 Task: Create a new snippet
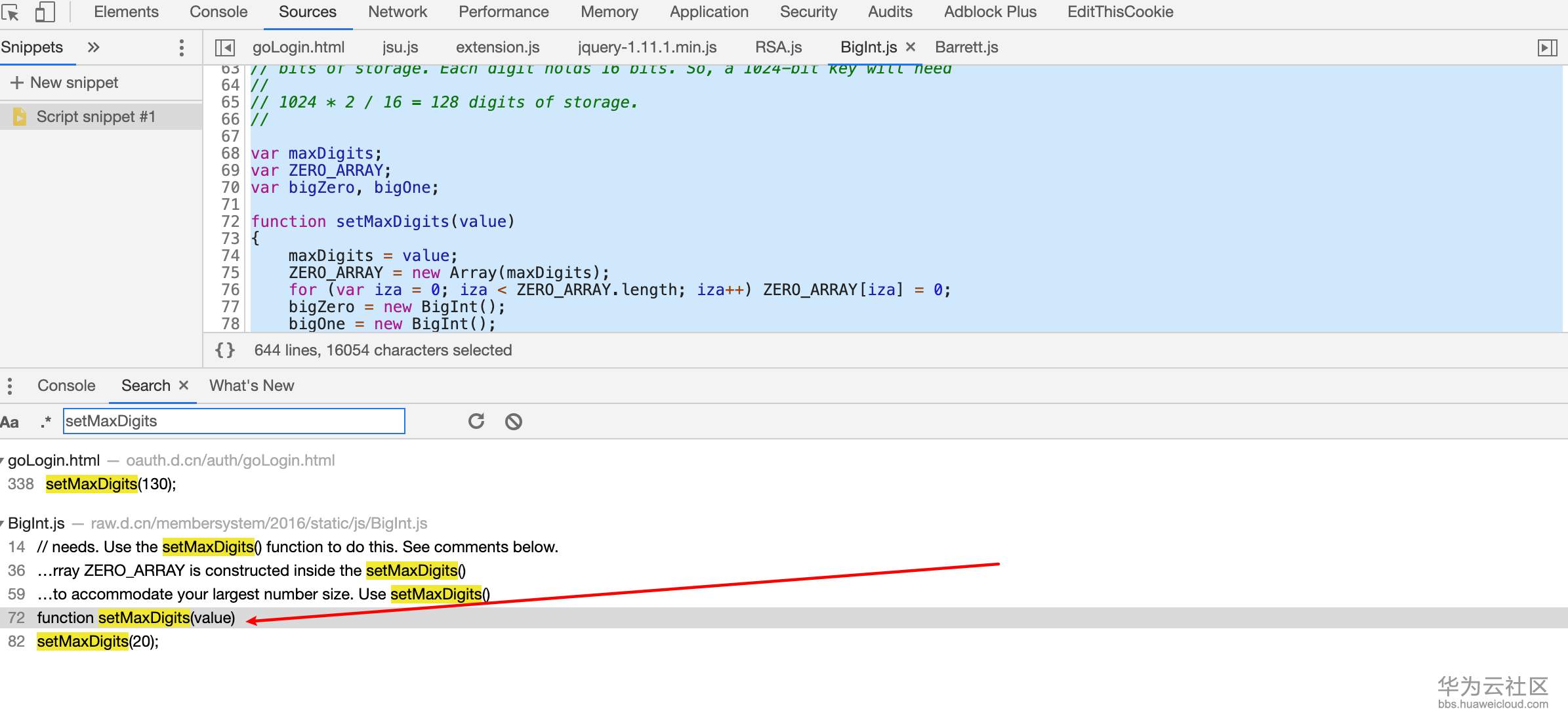64,83
